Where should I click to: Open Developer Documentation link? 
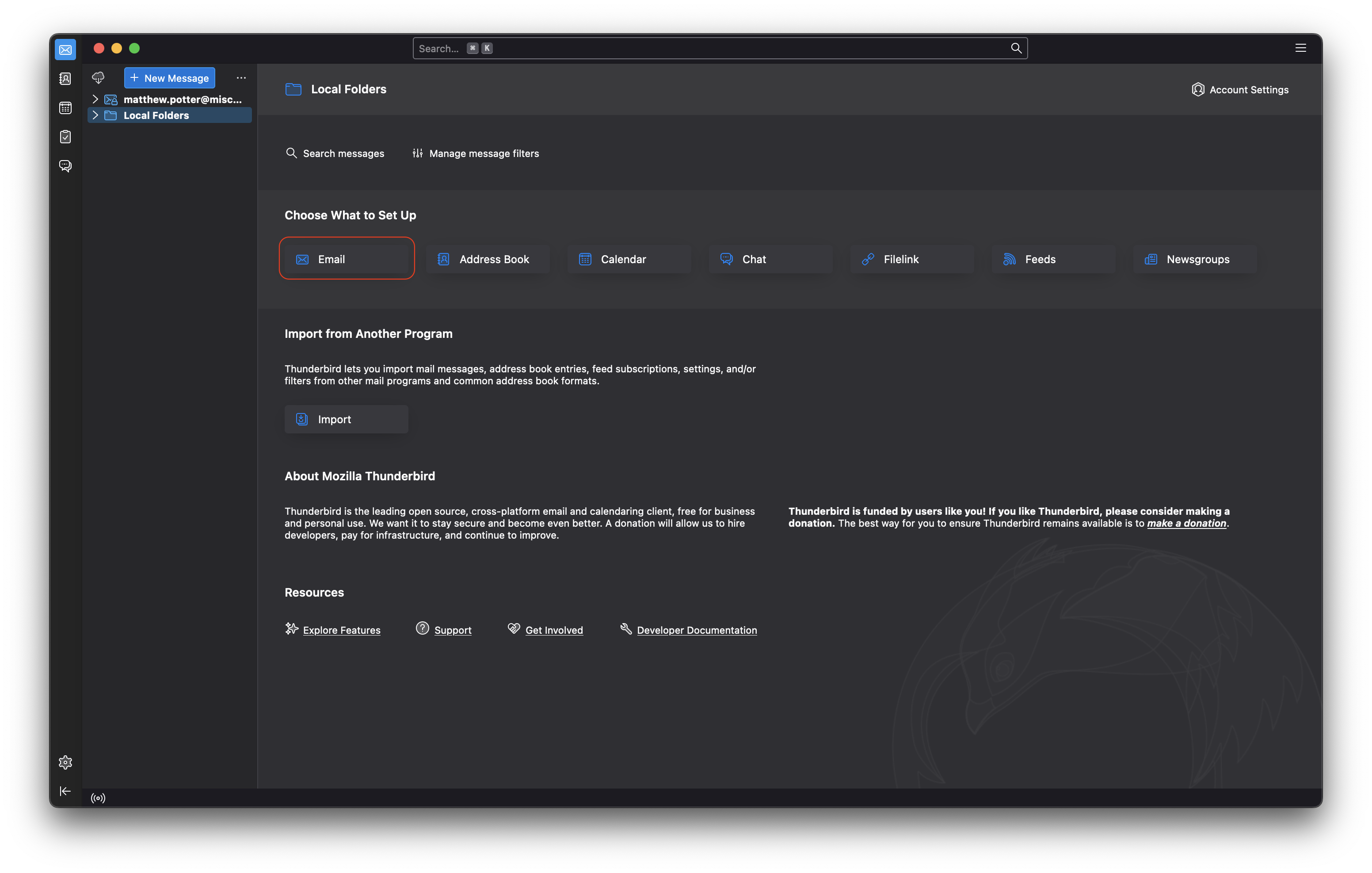pos(697,630)
